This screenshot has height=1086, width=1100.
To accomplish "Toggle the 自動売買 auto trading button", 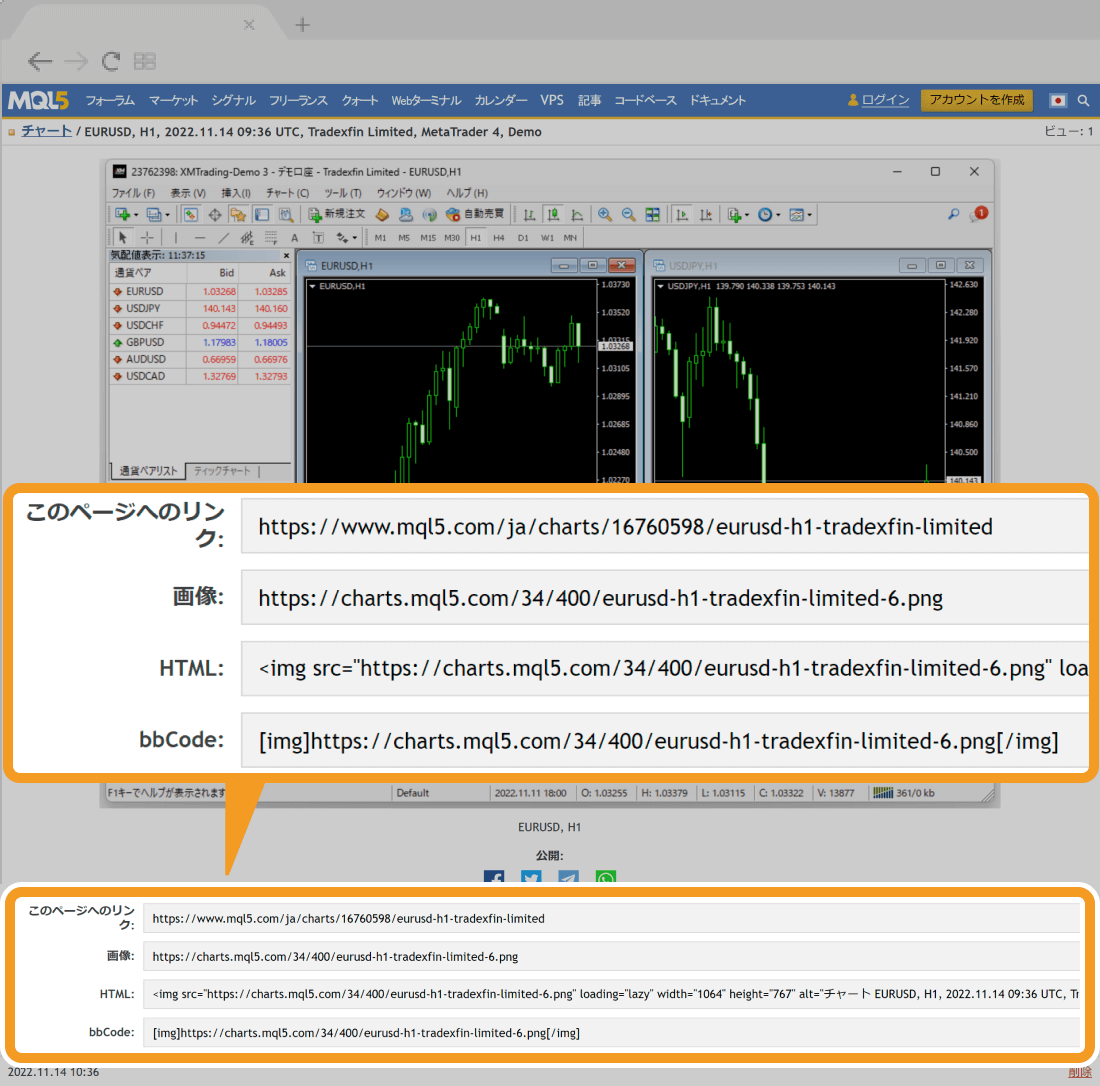I will coord(475,214).
